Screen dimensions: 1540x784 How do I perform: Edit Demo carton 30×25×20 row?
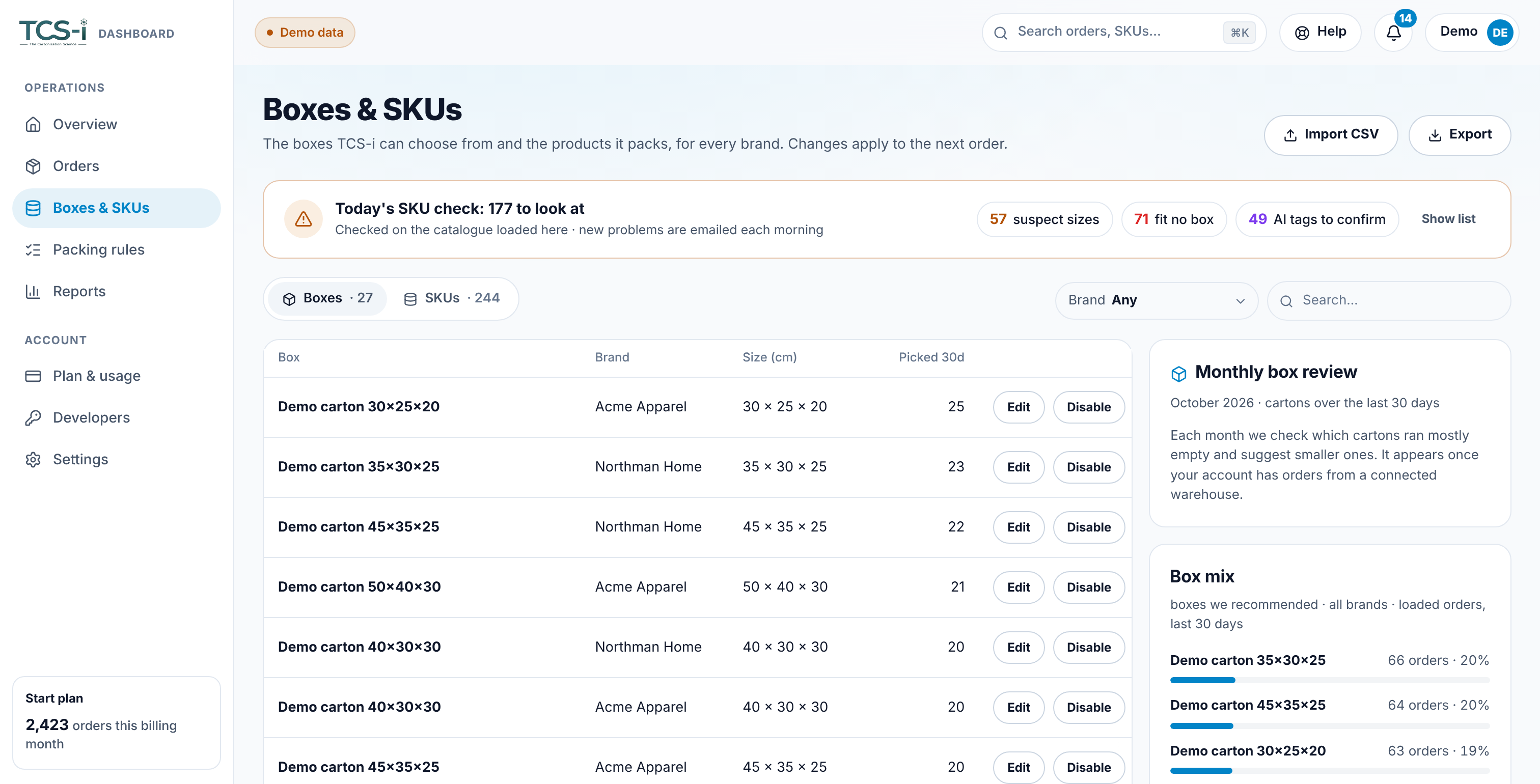click(1018, 407)
